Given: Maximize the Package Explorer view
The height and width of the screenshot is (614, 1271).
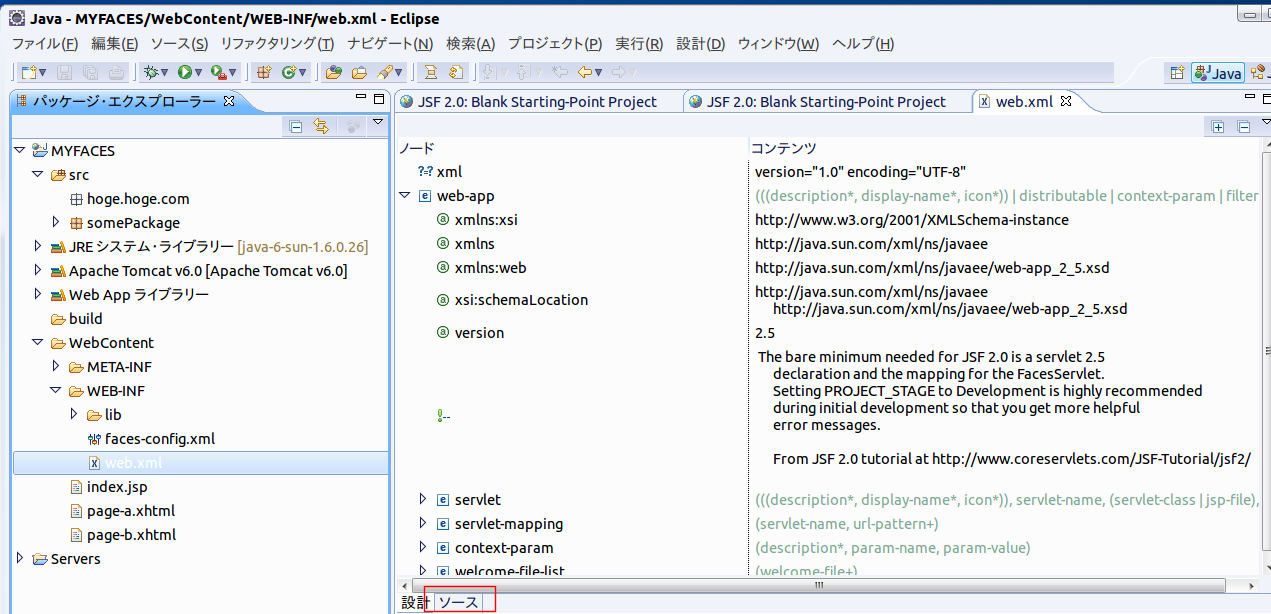Looking at the screenshot, I should tap(379, 99).
